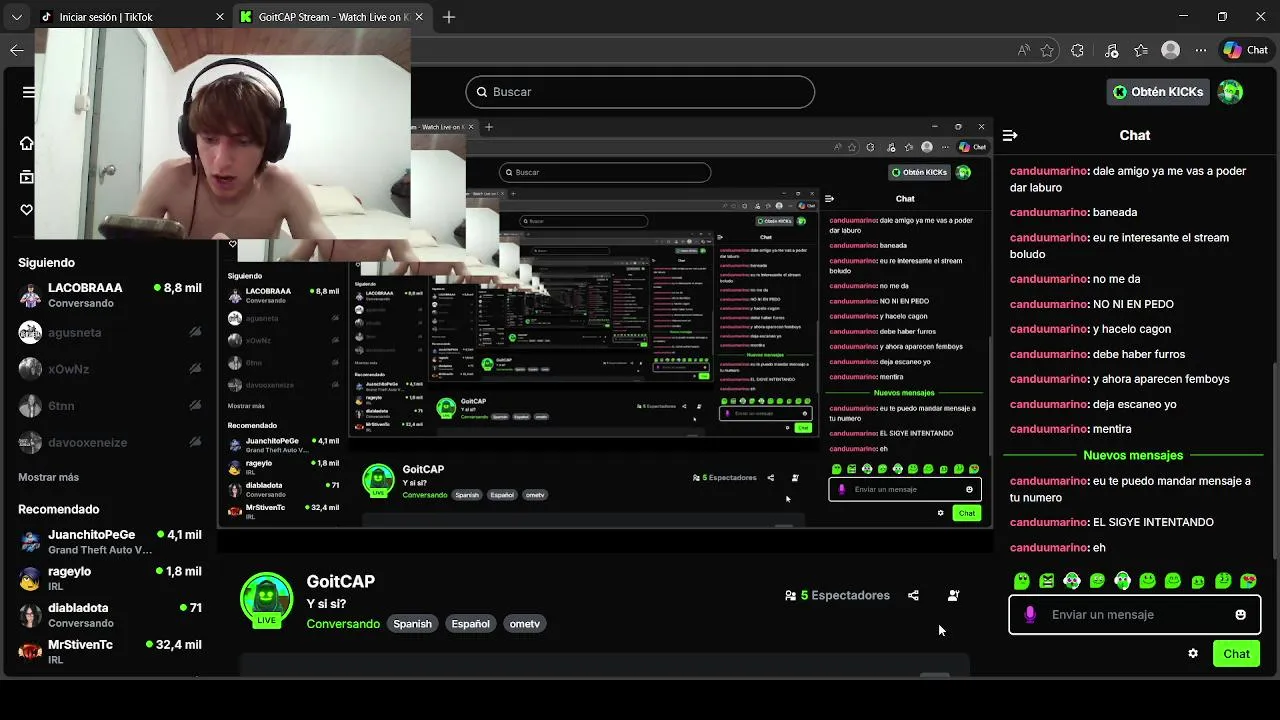
Task: Open Copilot Chat in Edge
Action: 1246,50
